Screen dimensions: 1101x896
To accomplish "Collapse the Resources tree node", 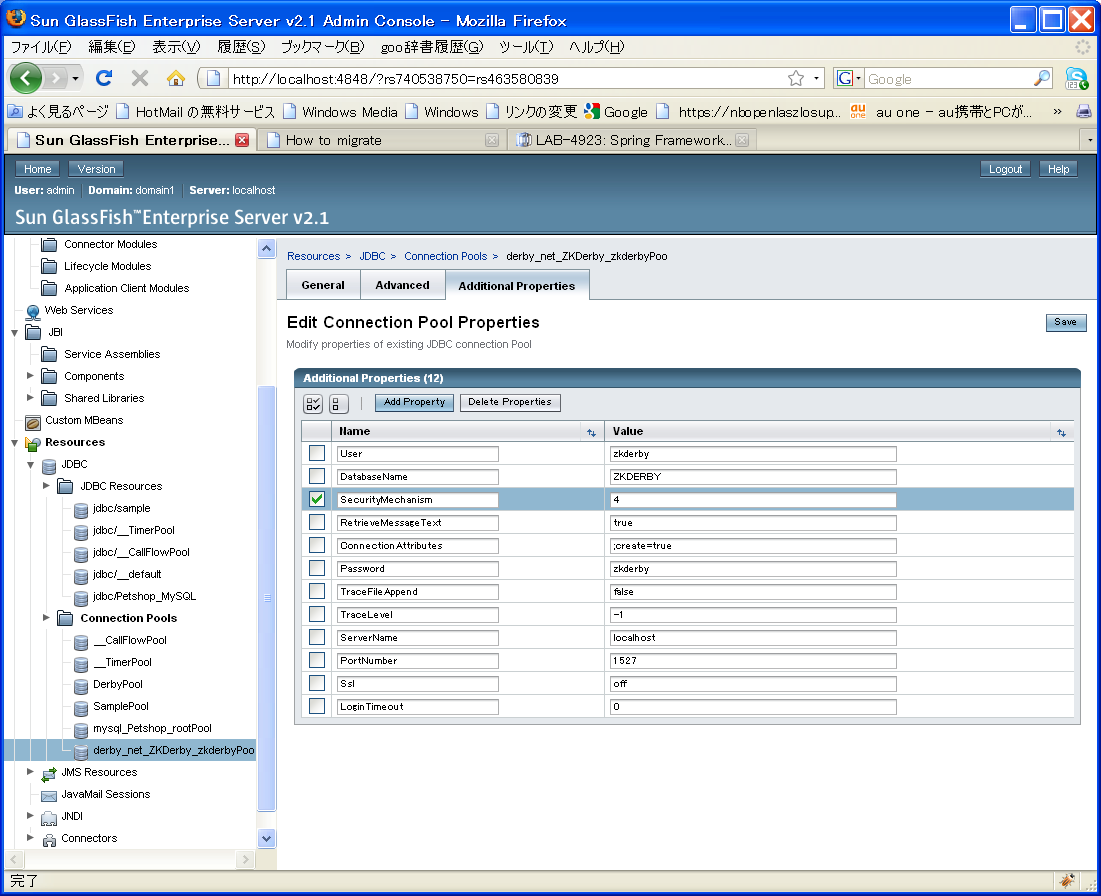I will (x=14, y=443).
